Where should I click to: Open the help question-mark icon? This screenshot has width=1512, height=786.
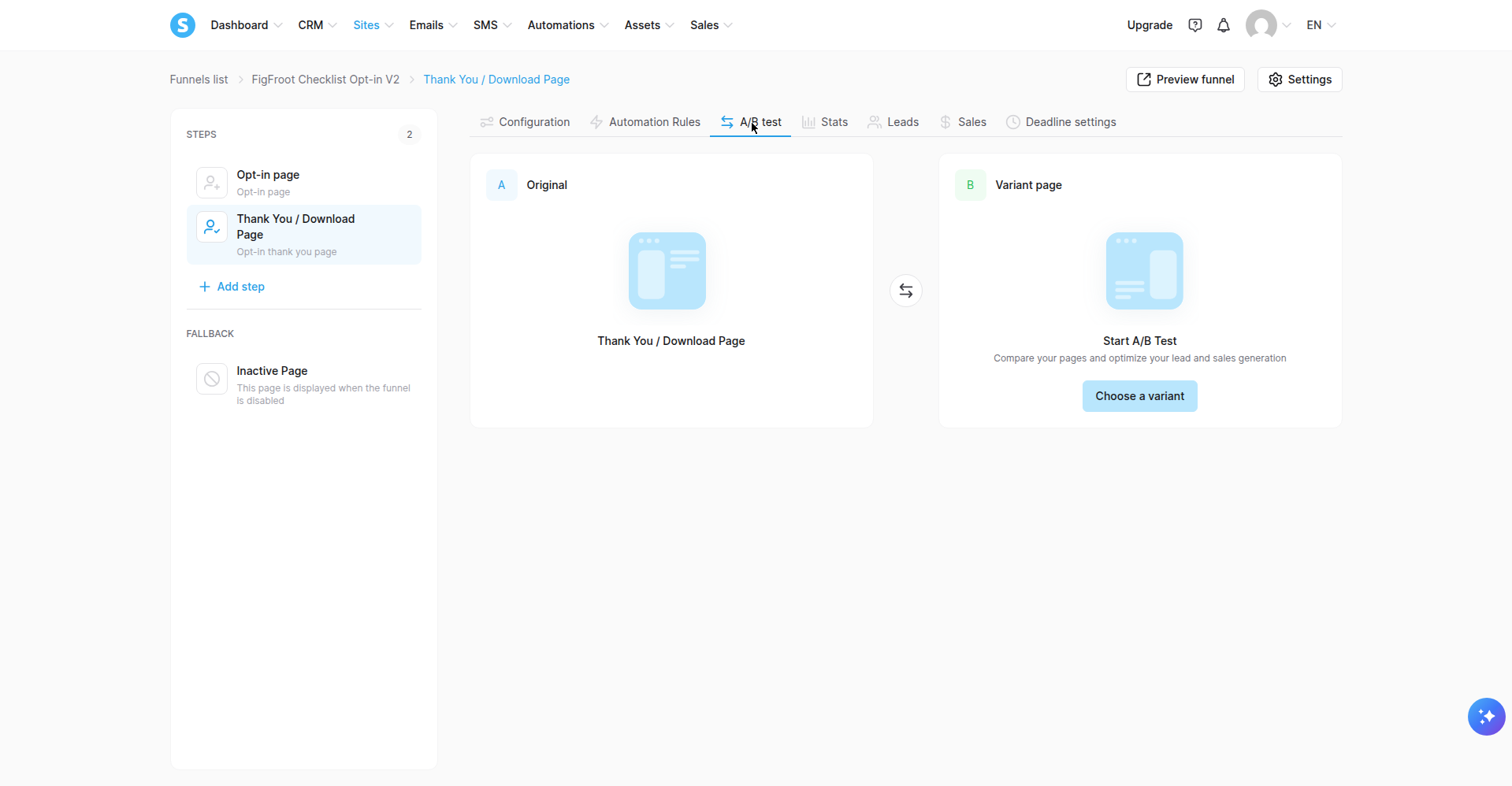(1195, 25)
